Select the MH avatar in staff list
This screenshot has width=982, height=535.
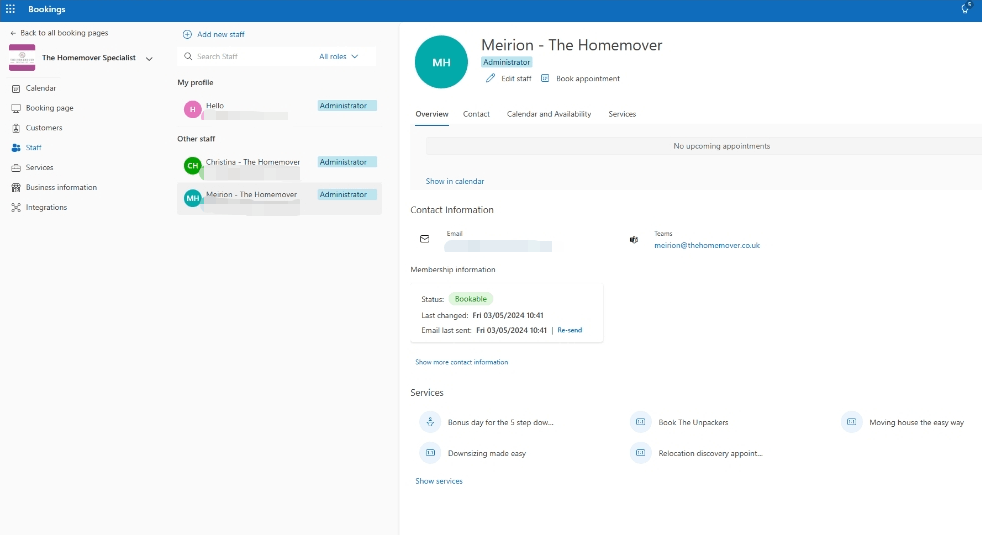pyautogui.click(x=192, y=198)
